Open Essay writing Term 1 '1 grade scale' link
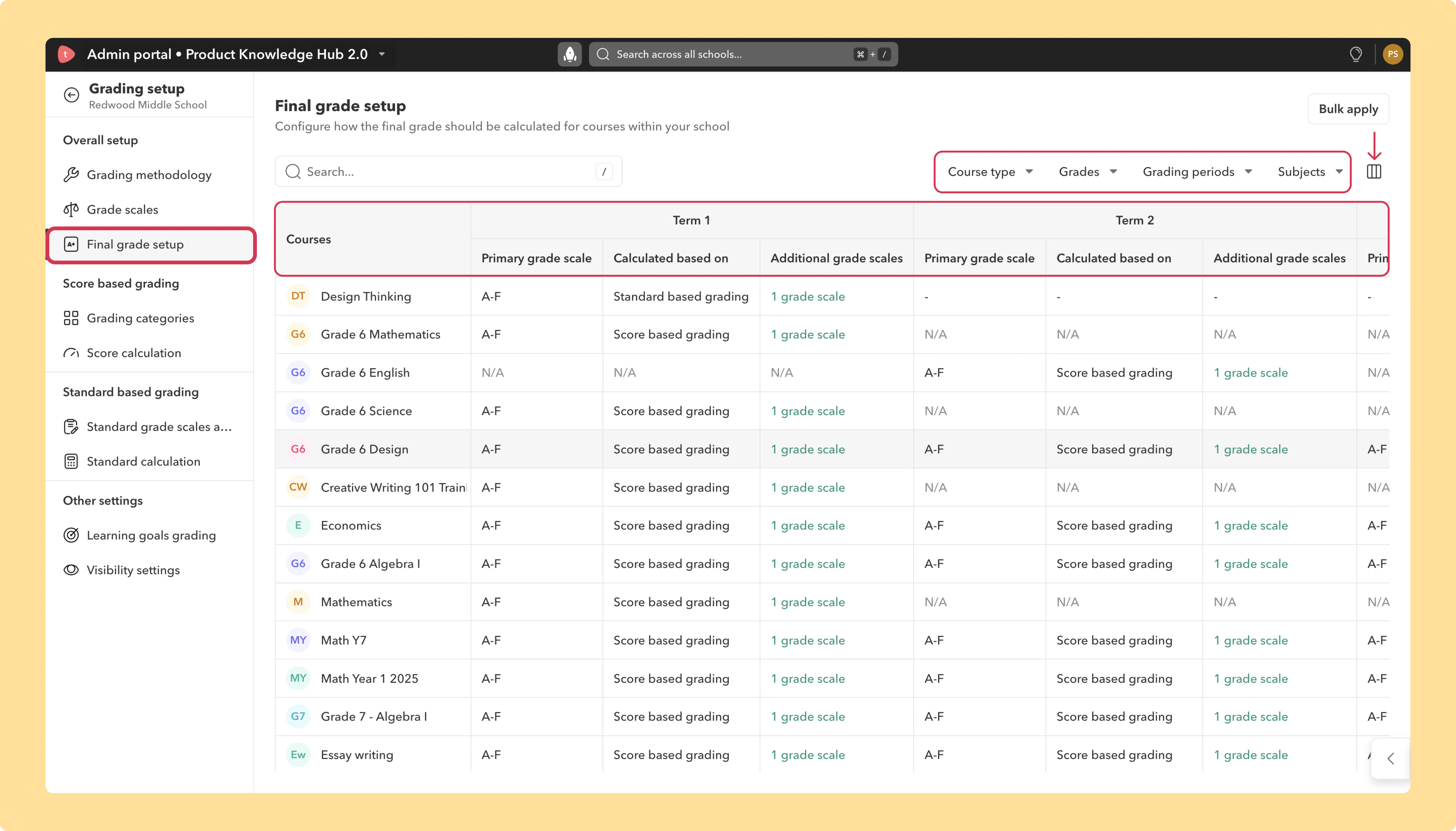1456x831 pixels. 807,755
